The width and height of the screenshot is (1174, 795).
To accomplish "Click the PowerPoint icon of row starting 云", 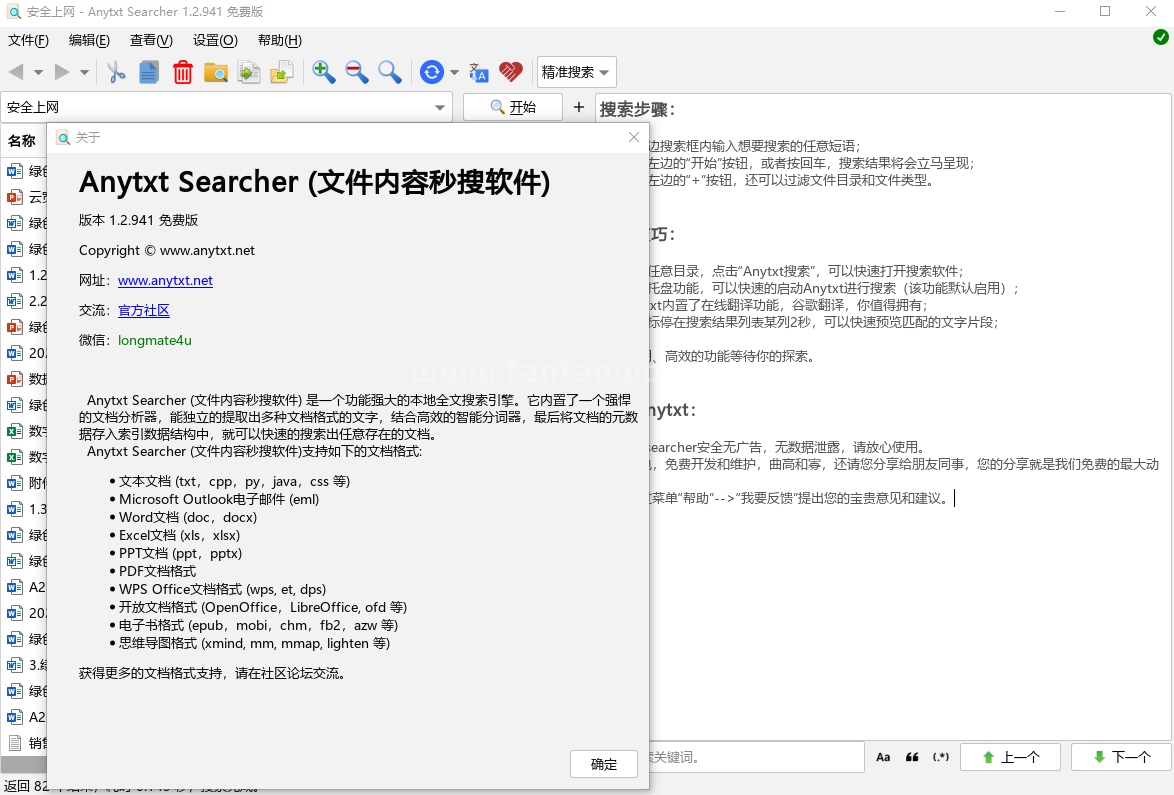I will click(14, 198).
